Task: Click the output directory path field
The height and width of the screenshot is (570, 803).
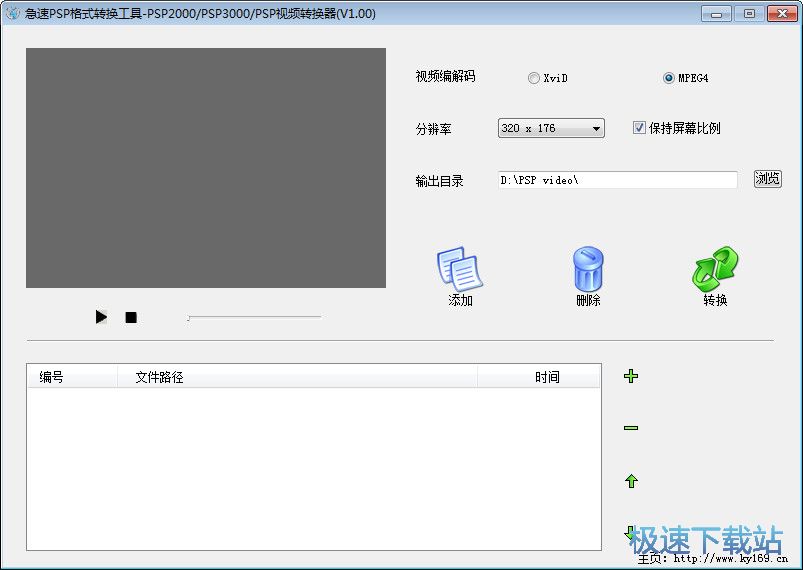Action: point(617,180)
